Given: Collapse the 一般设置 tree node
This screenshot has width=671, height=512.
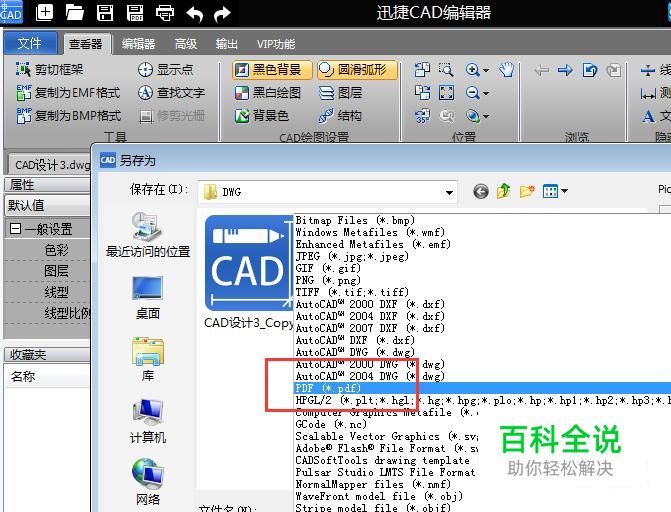Looking at the screenshot, I should pyautogui.click(x=15, y=229).
